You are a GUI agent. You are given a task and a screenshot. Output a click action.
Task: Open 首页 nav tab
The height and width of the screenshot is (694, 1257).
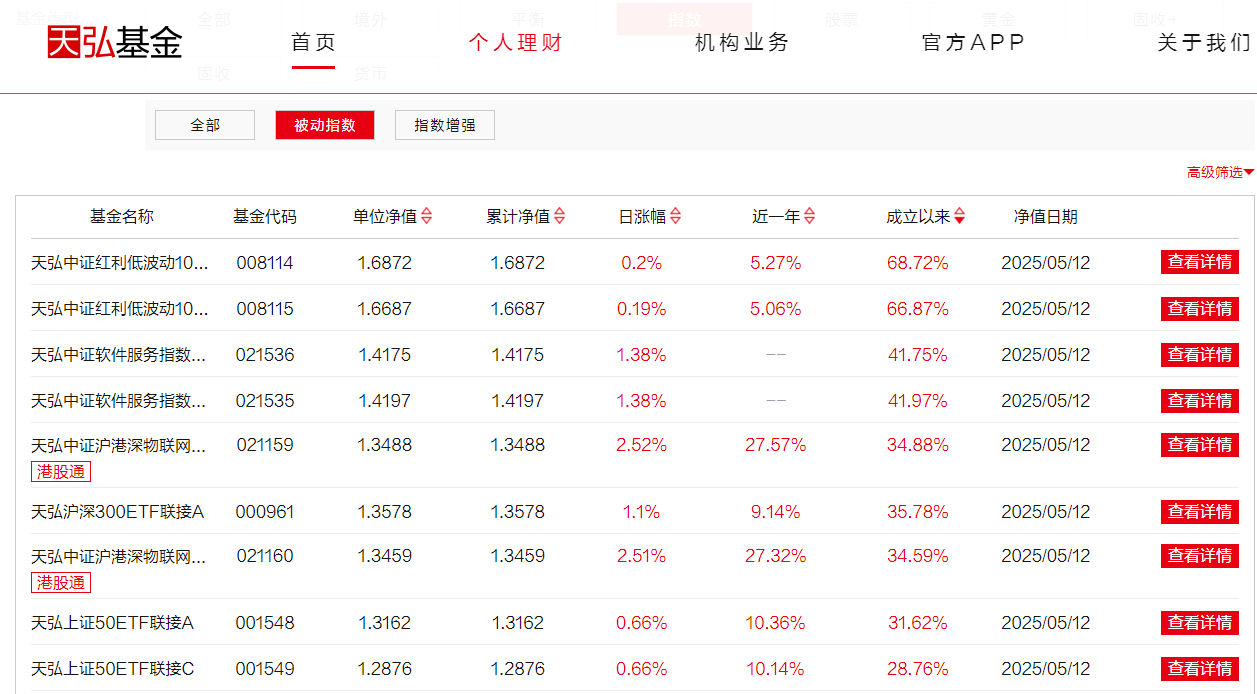click(313, 43)
